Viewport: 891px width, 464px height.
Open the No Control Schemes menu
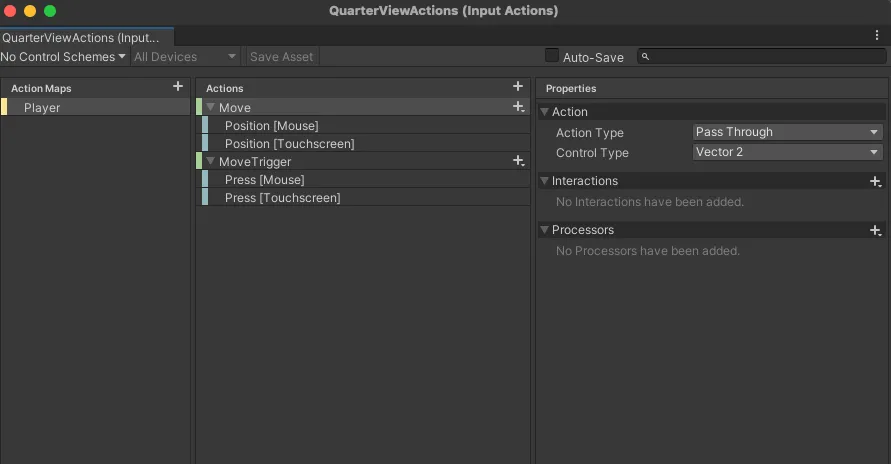[x=63, y=57]
